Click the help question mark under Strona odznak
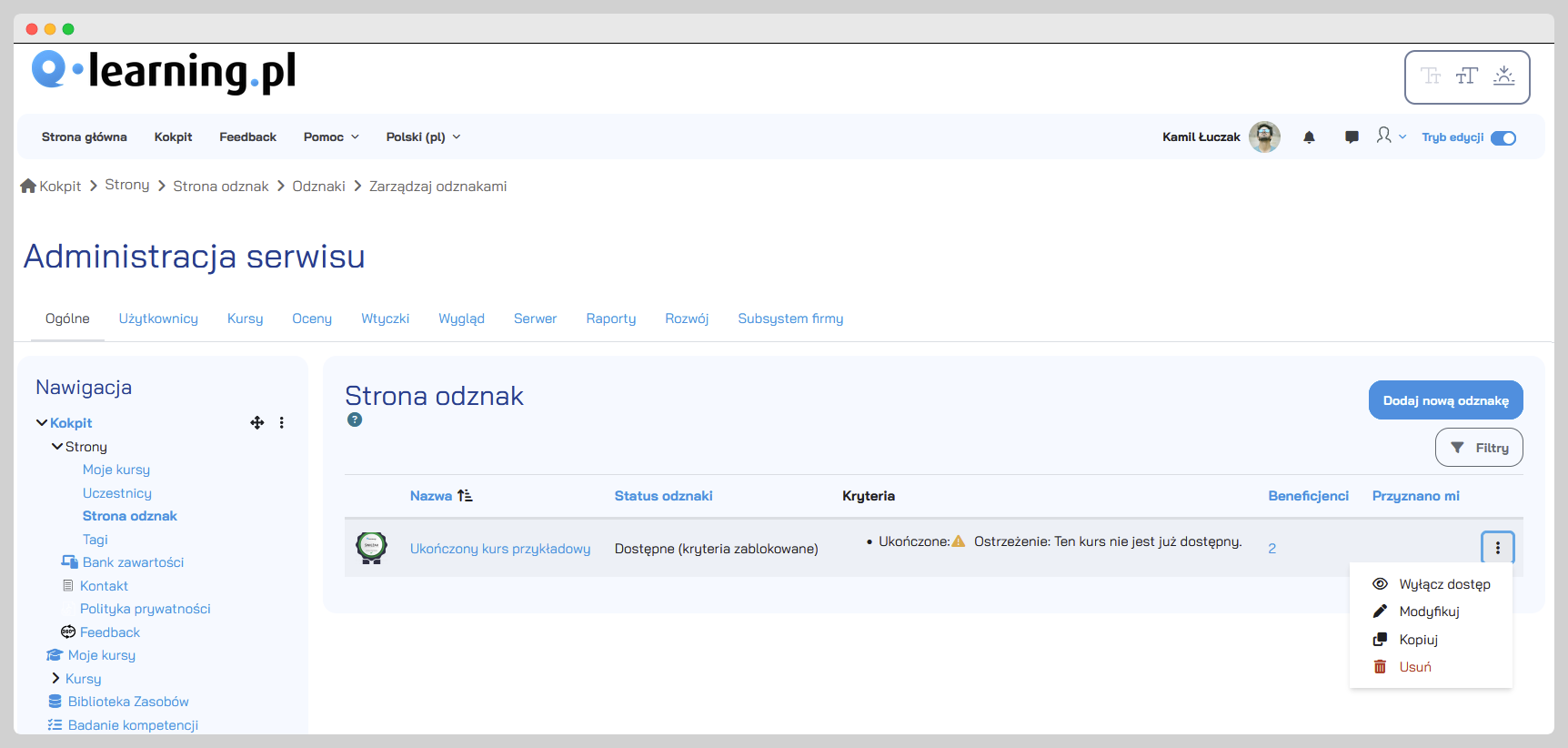Screen dimensions: 1568x748 pyautogui.click(x=355, y=419)
